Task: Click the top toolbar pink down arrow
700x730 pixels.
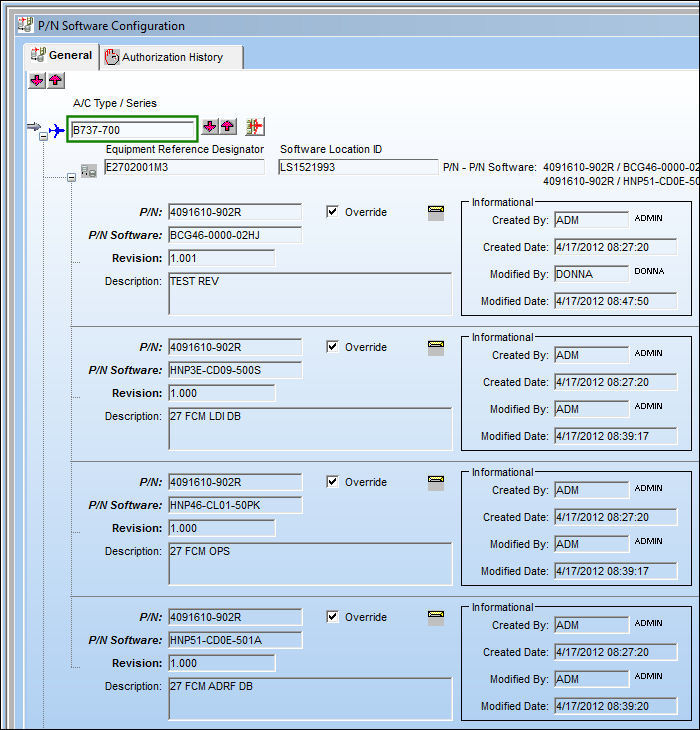Action: pyautogui.click(x=37, y=81)
